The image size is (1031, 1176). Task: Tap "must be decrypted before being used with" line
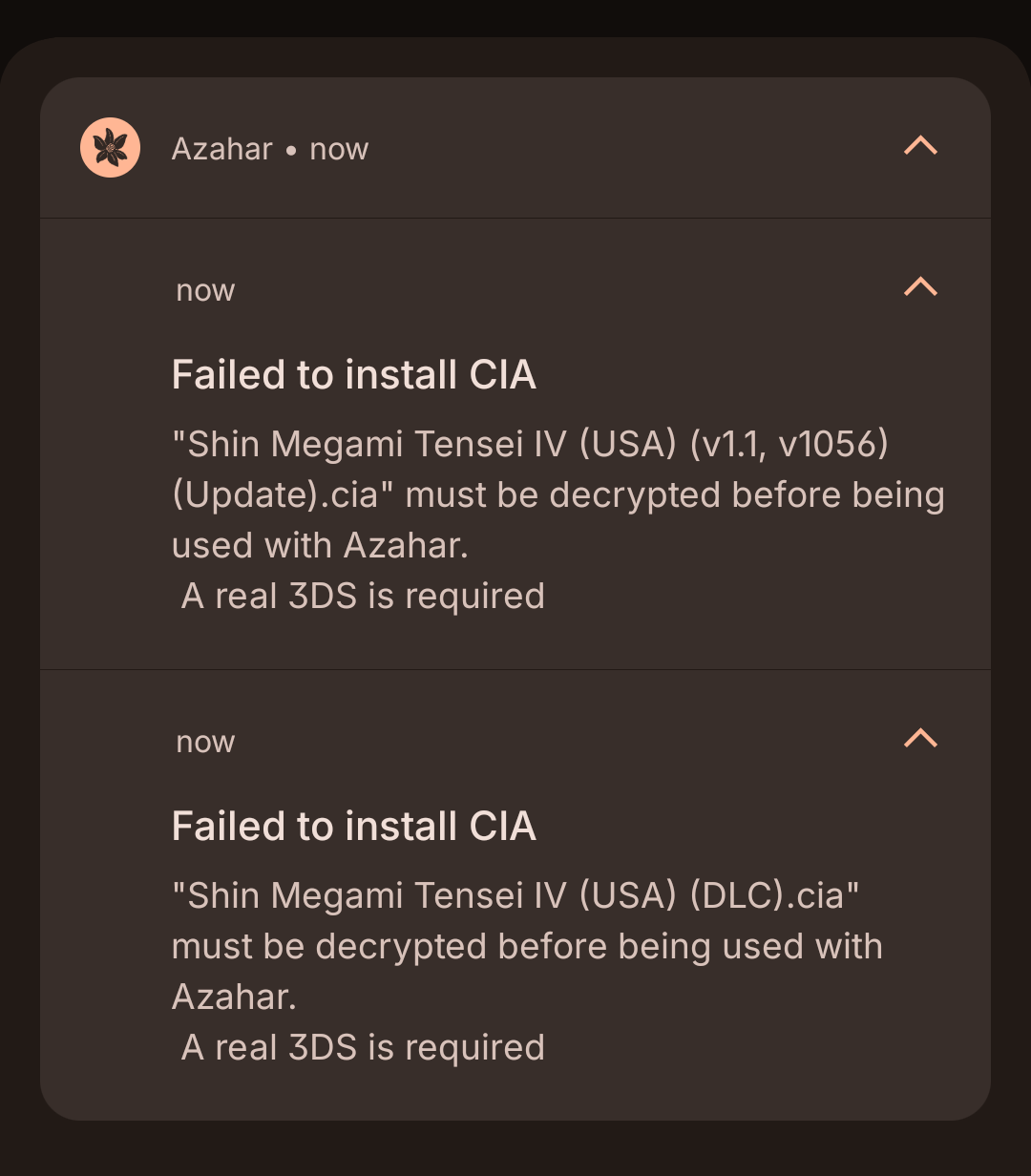[527, 946]
